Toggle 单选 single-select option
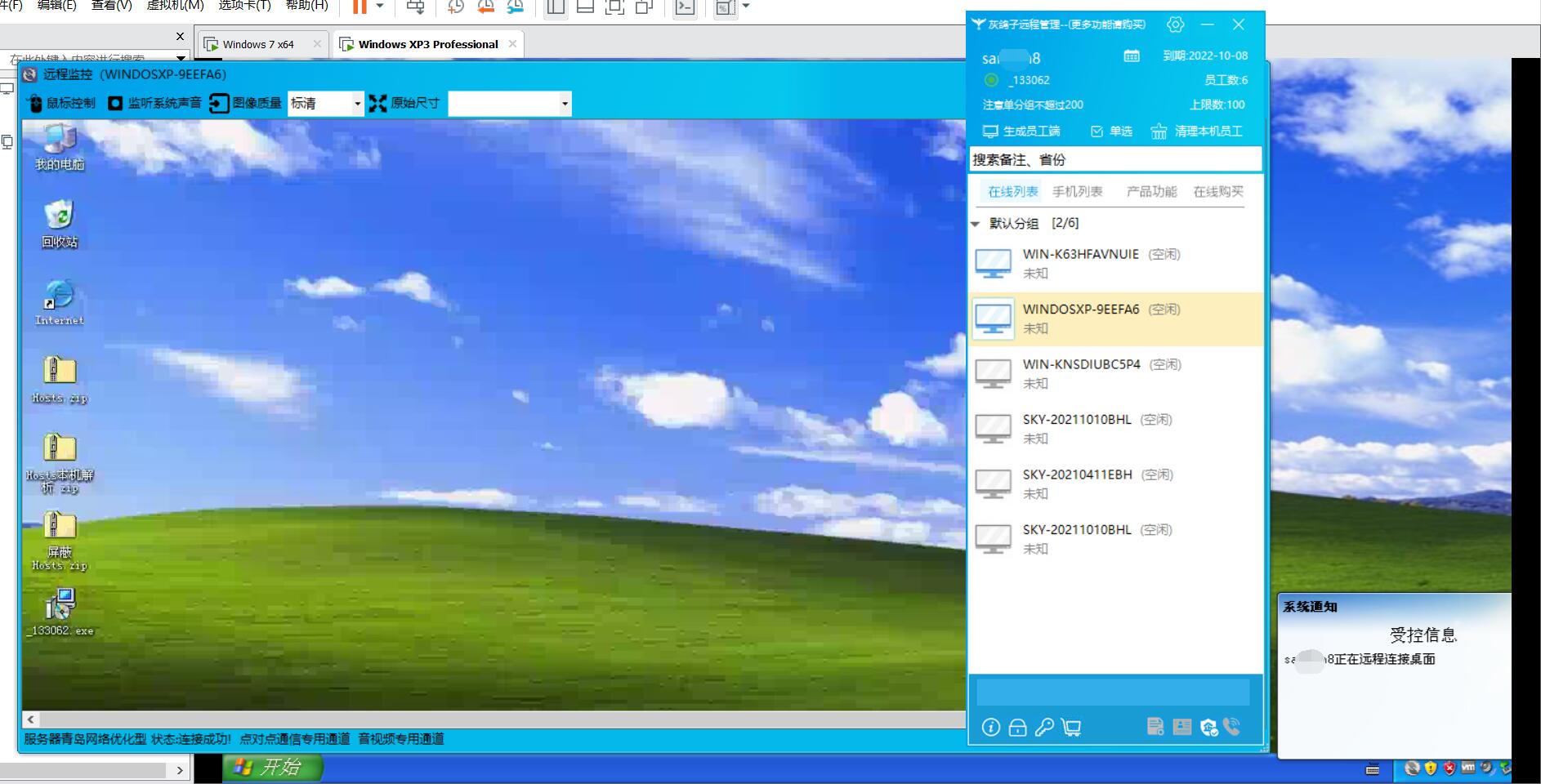This screenshot has width=1541, height=784. (1111, 131)
